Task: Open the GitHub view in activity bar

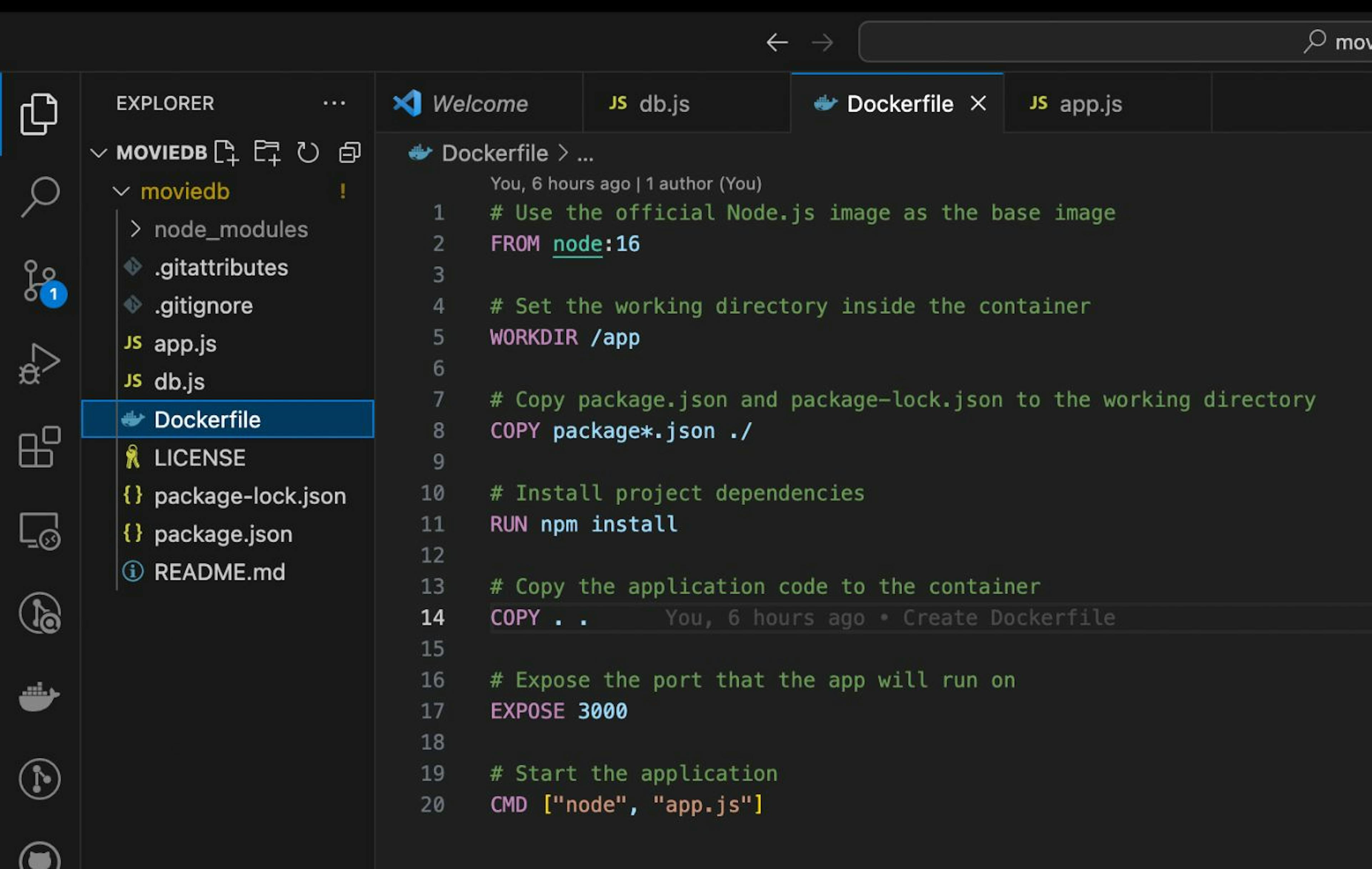Action: [x=39, y=856]
